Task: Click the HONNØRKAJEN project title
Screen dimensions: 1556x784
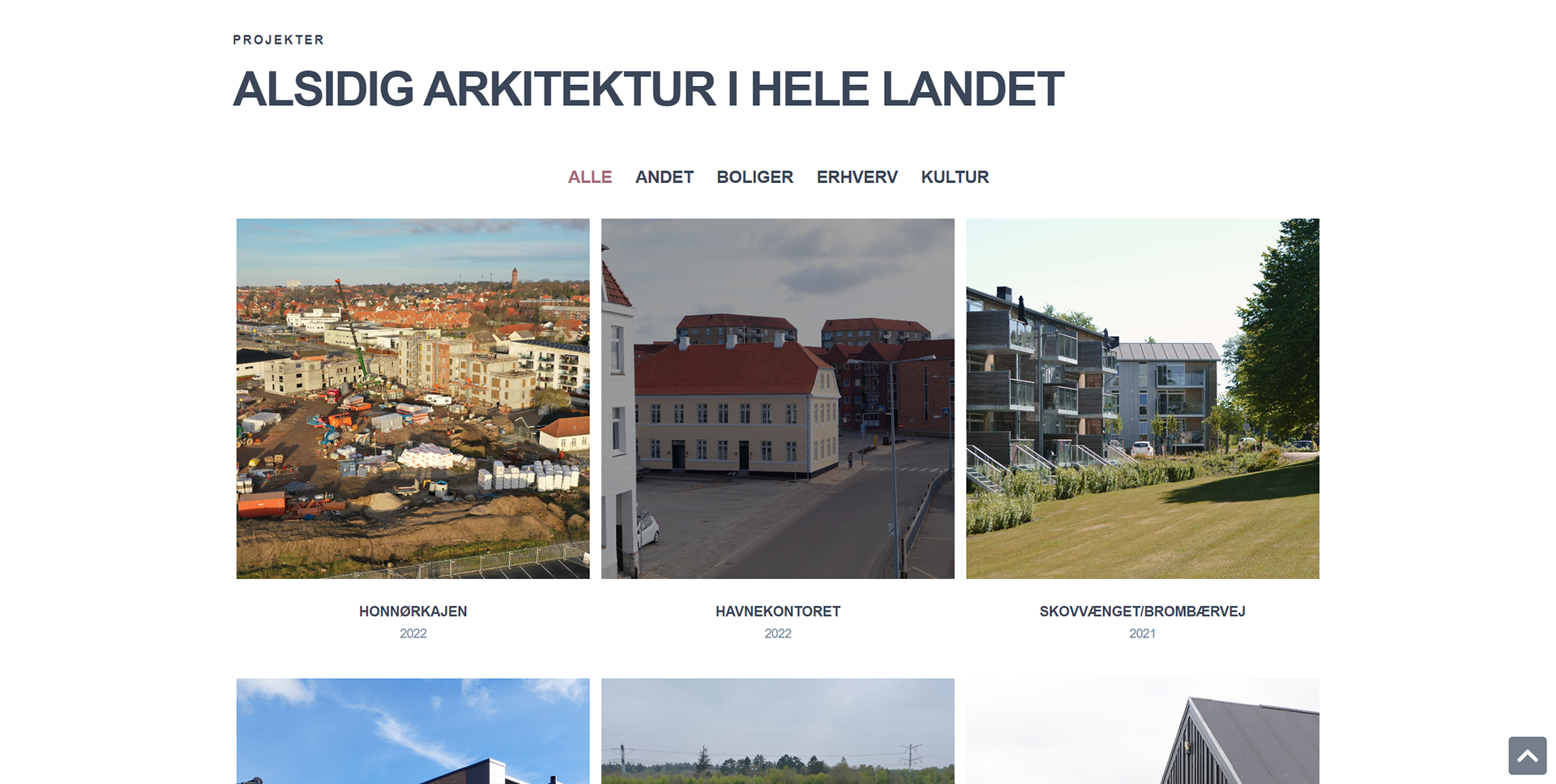Action: coord(413,611)
